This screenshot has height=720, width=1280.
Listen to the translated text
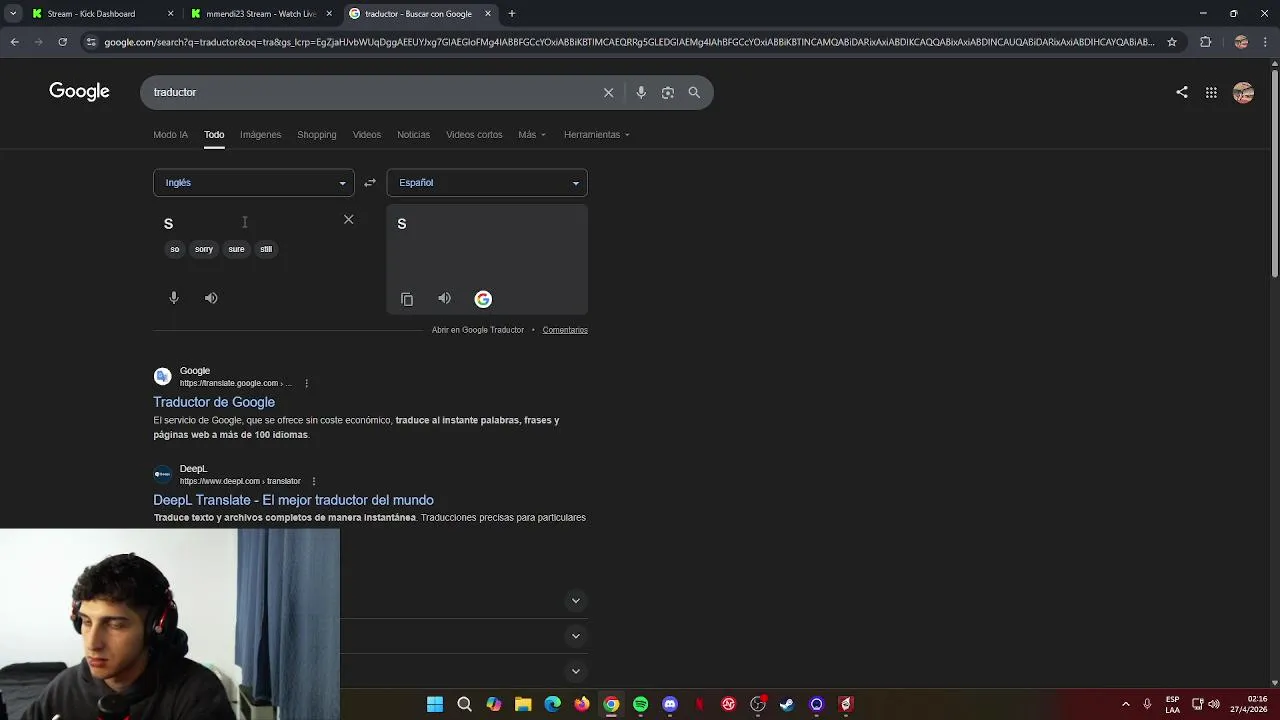pyautogui.click(x=444, y=298)
